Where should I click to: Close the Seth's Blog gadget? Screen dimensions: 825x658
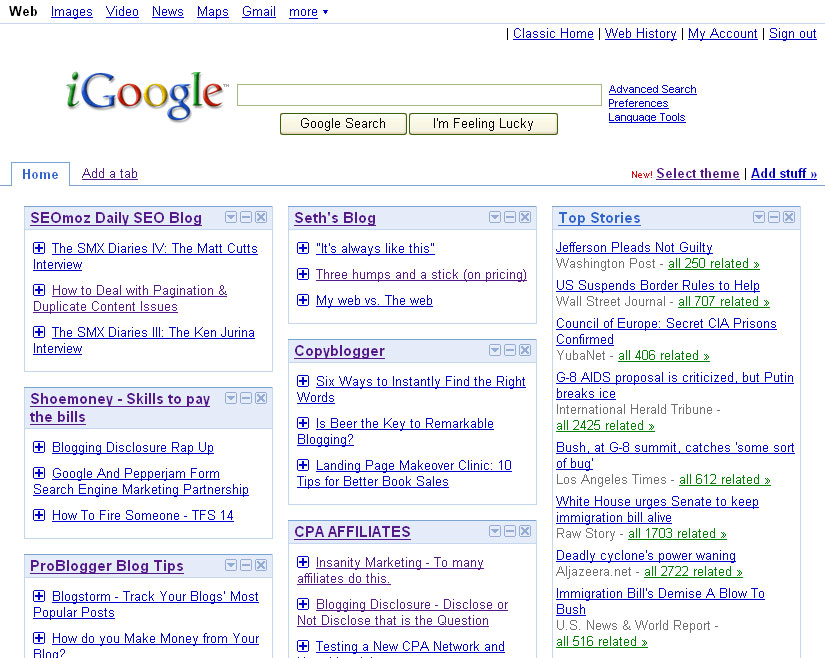[525, 217]
